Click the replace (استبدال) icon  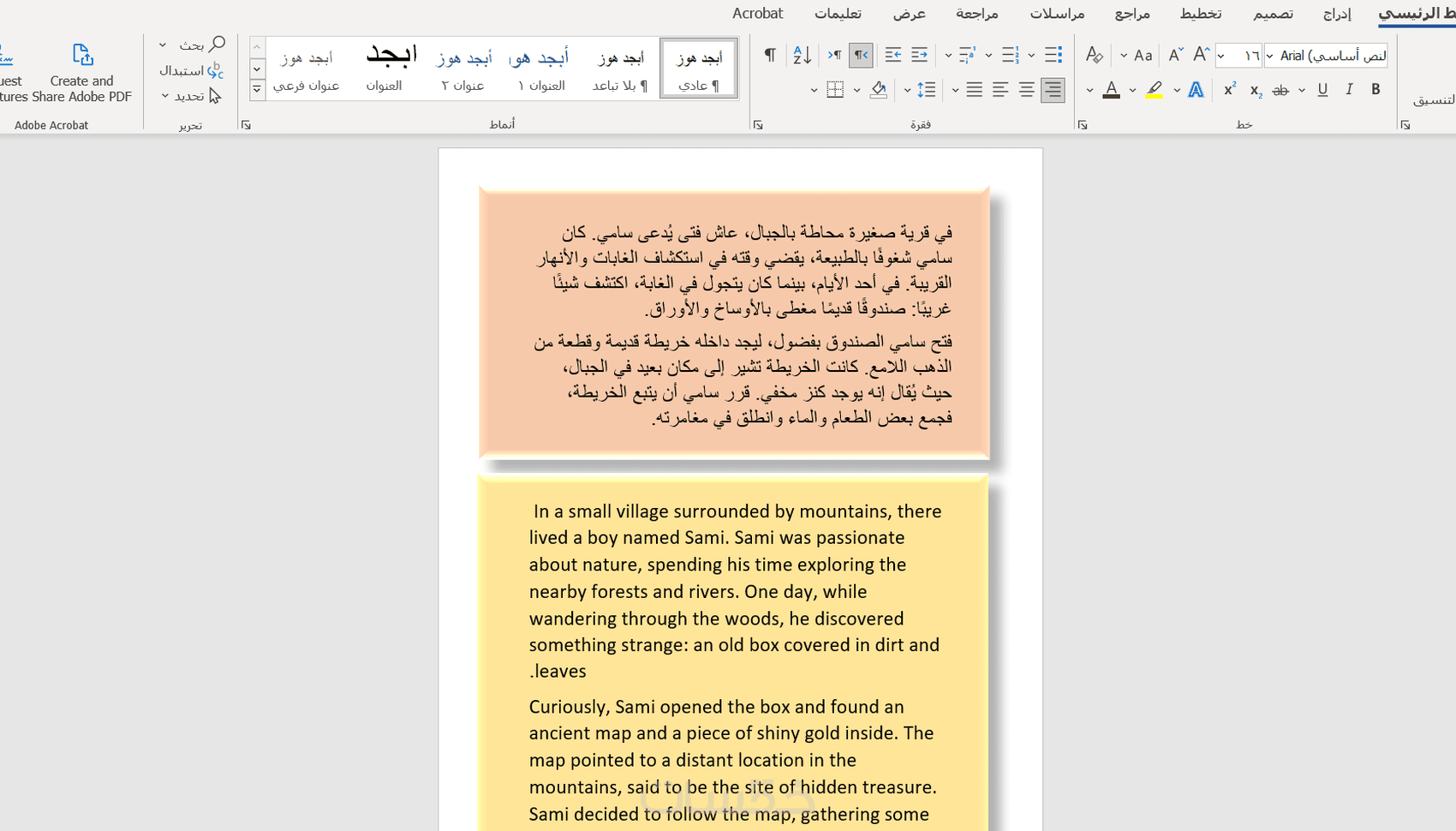click(x=215, y=70)
